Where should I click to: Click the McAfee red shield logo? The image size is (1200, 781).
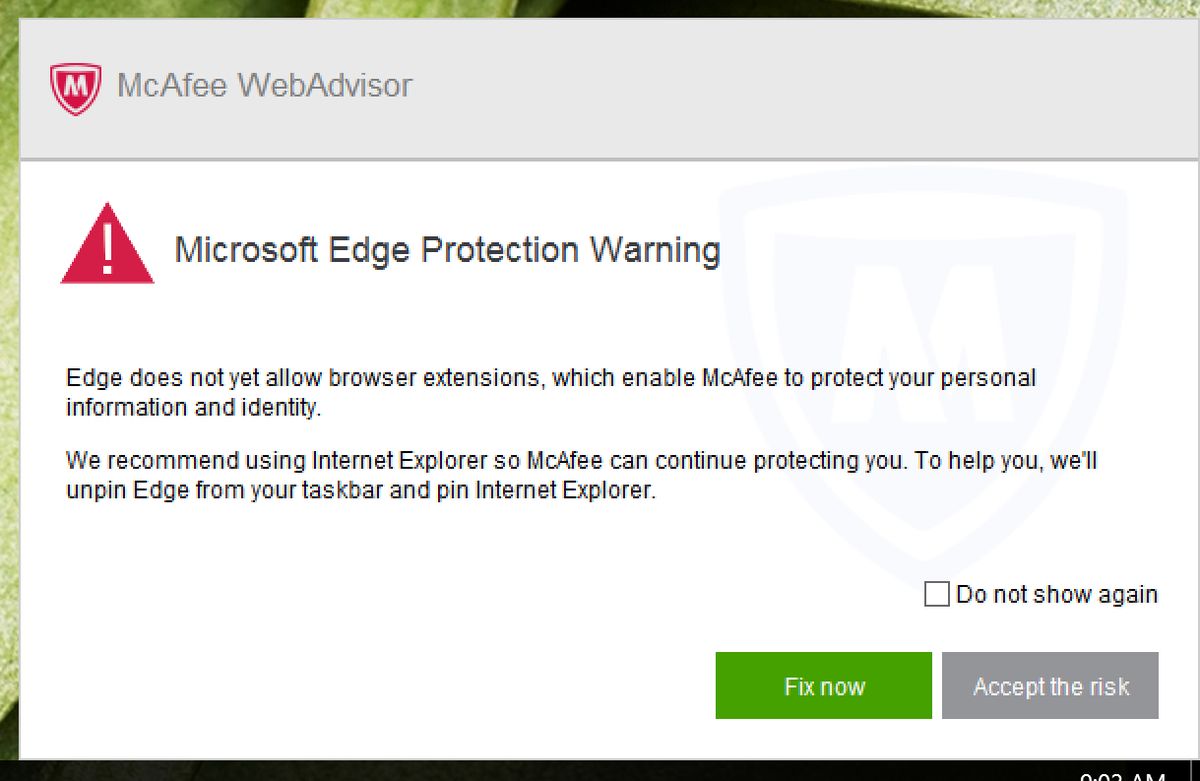(x=75, y=88)
